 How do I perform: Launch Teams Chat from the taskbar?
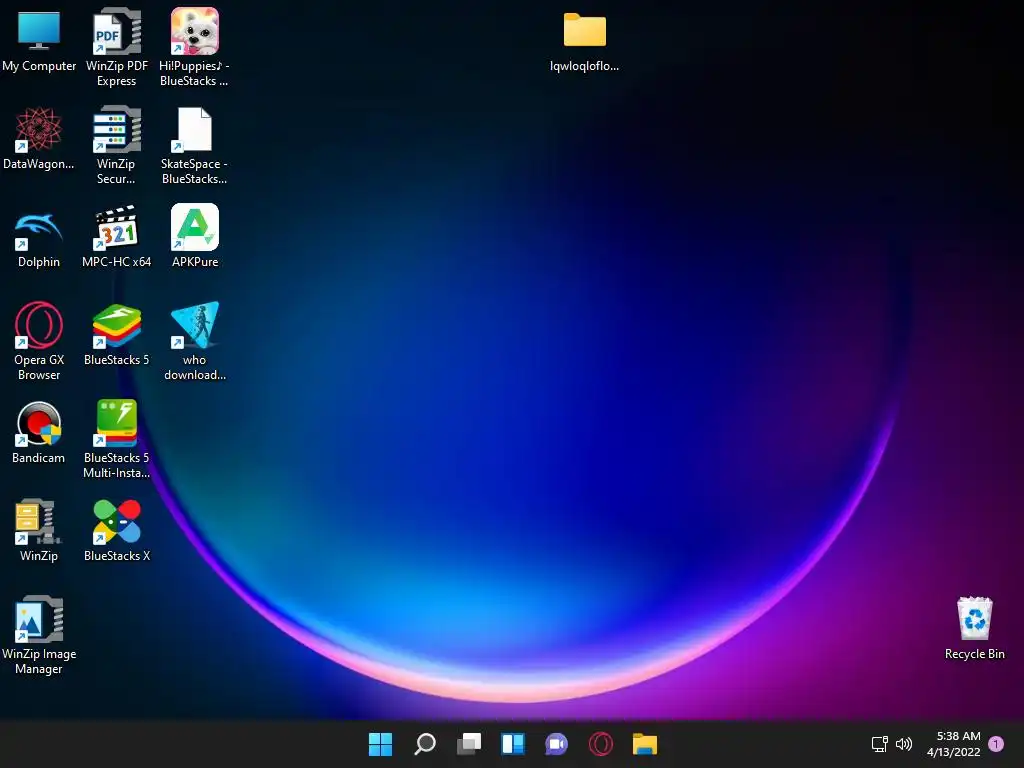click(556, 744)
